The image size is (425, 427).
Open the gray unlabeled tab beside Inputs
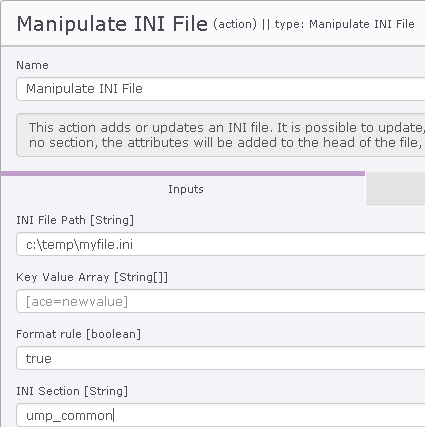pos(395,189)
